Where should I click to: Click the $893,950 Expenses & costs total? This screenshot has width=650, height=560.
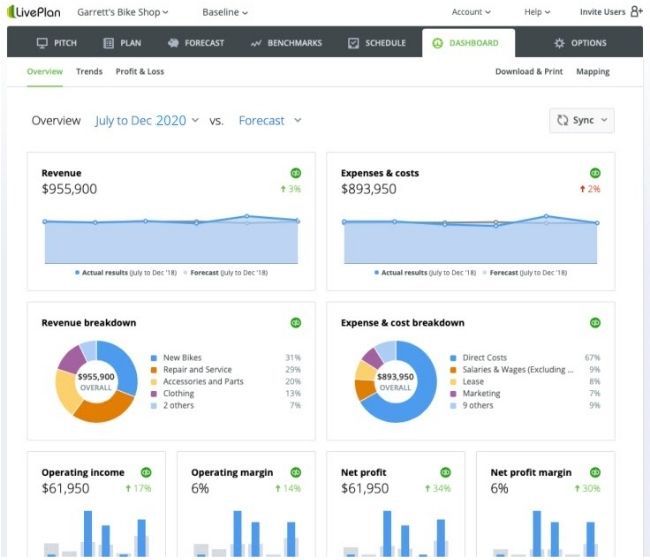tap(369, 189)
